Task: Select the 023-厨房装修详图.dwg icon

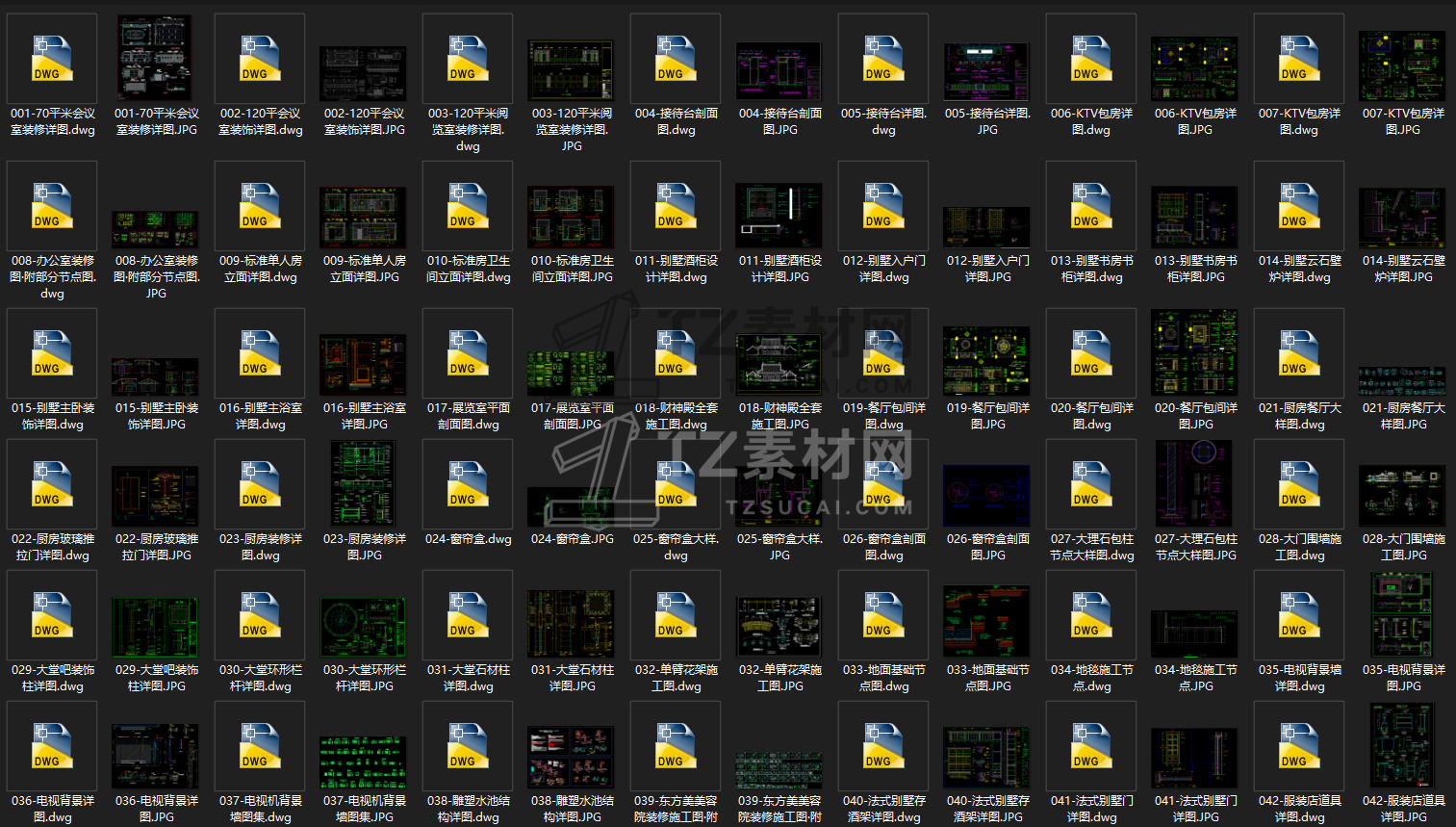Action: tap(260, 484)
